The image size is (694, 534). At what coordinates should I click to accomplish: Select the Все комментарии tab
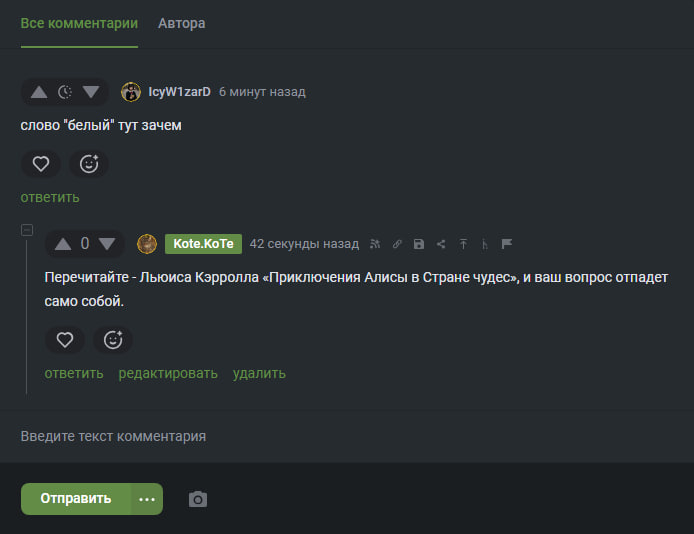80,23
